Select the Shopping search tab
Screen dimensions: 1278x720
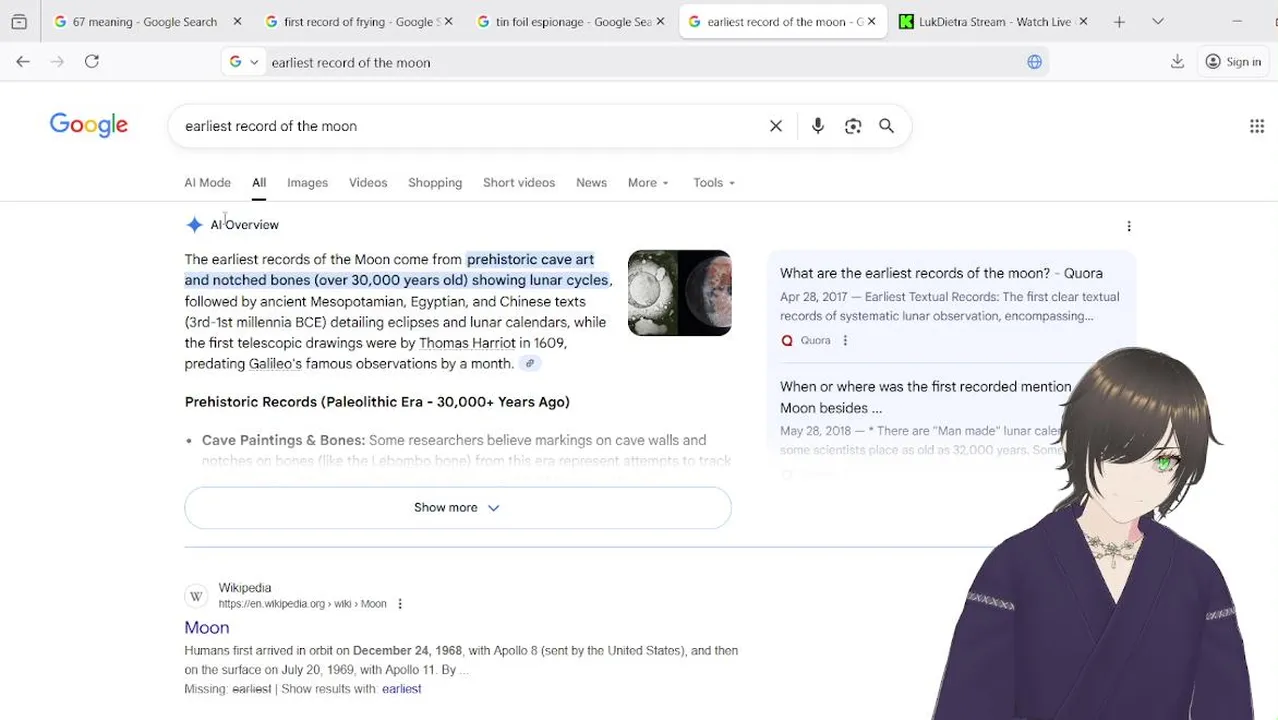(435, 183)
